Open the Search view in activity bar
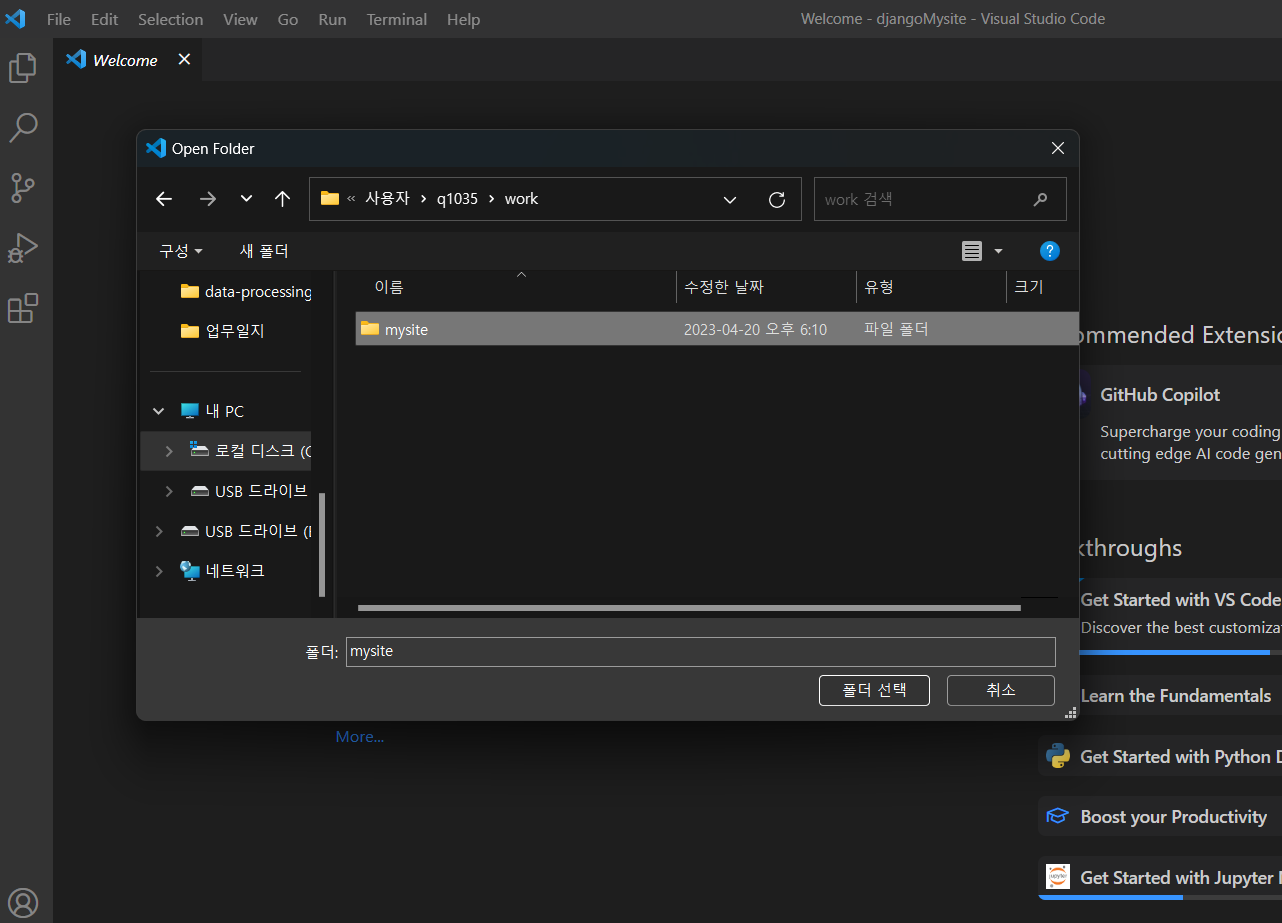This screenshot has height=923, width=1282. point(22,127)
